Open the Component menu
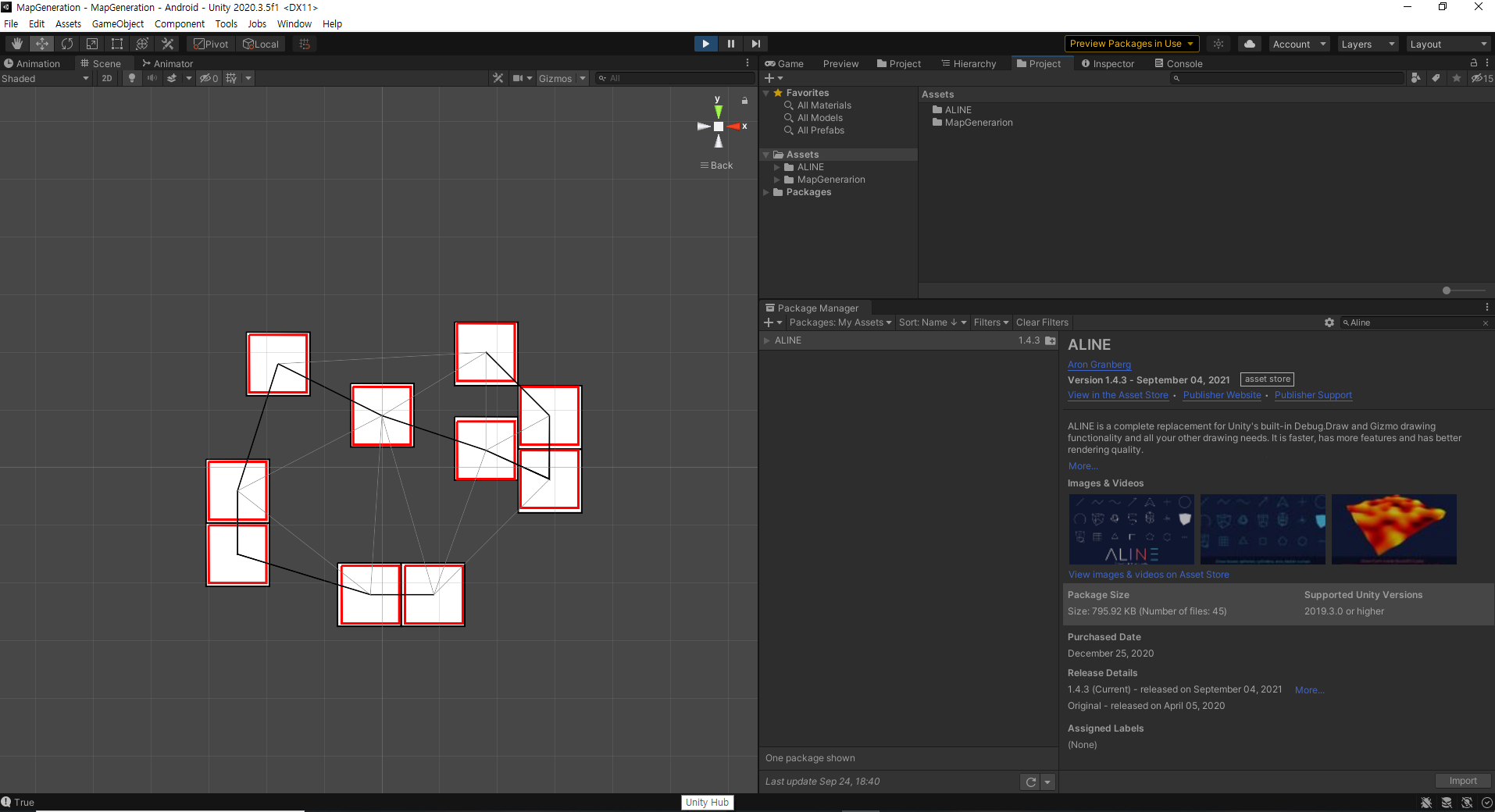The image size is (1495, 812). (179, 23)
